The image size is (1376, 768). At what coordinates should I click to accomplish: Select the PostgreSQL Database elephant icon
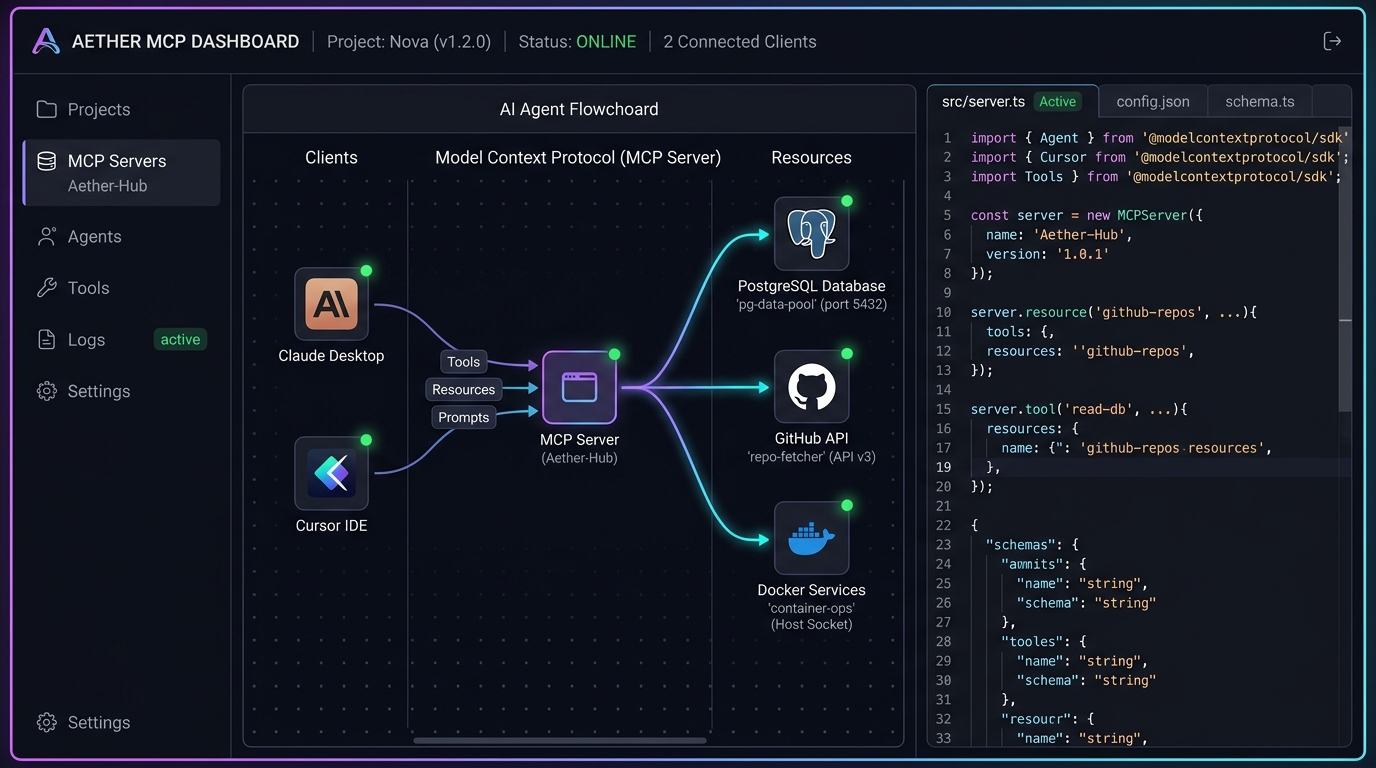pyautogui.click(x=811, y=234)
